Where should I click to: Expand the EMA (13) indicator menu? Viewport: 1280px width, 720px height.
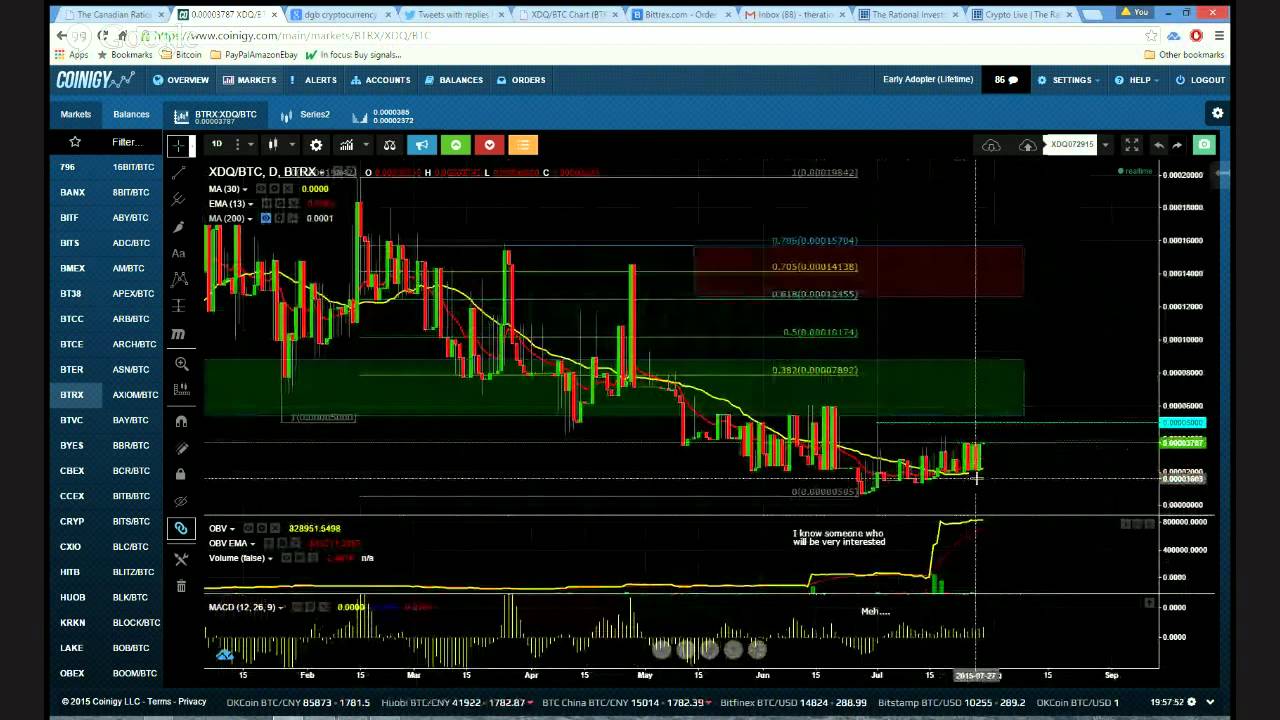coord(251,204)
